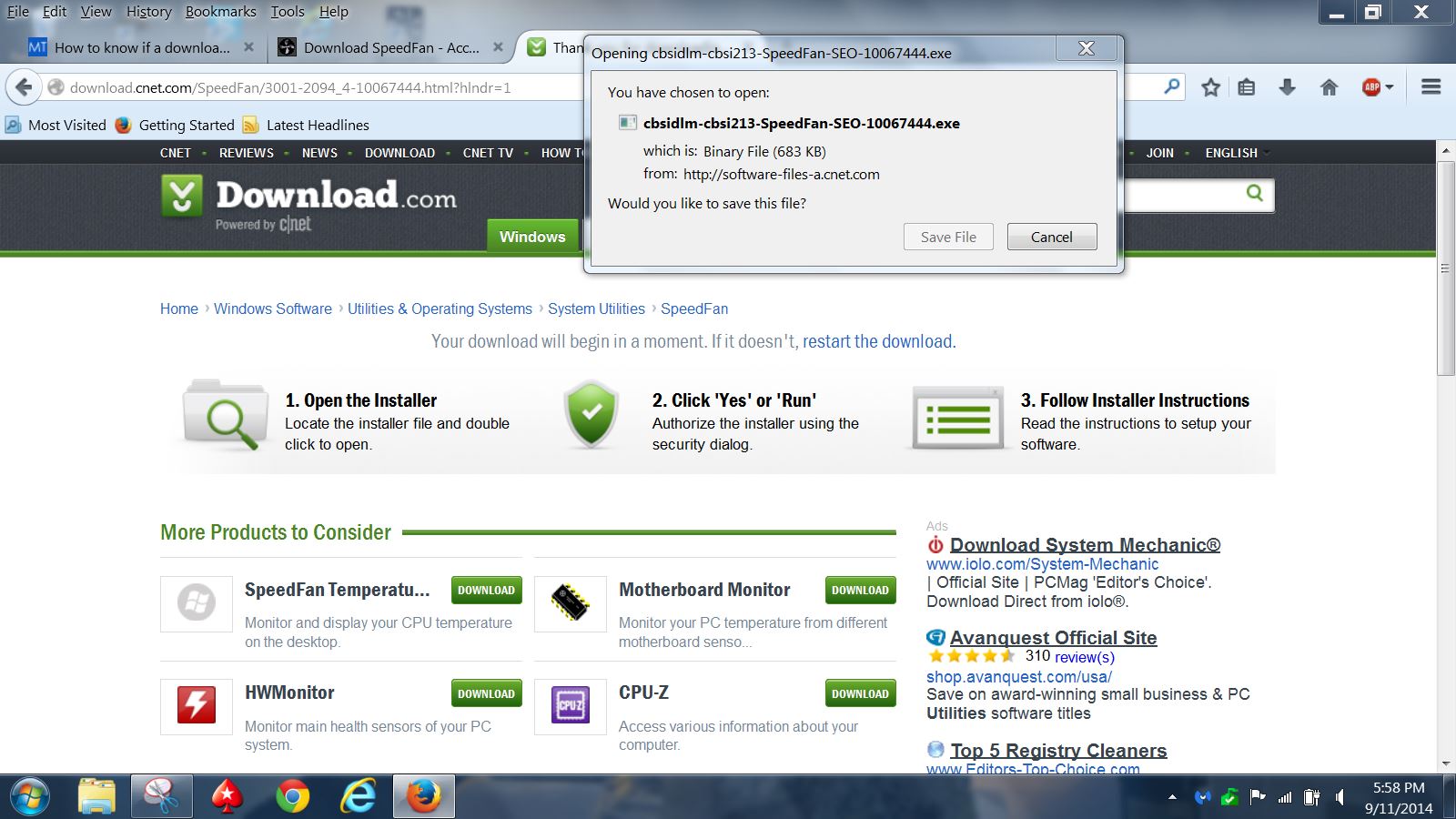Viewport: 1456px width, 819px height.
Task: Launch Google Chrome from the taskbar
Action: click(292, 797)
